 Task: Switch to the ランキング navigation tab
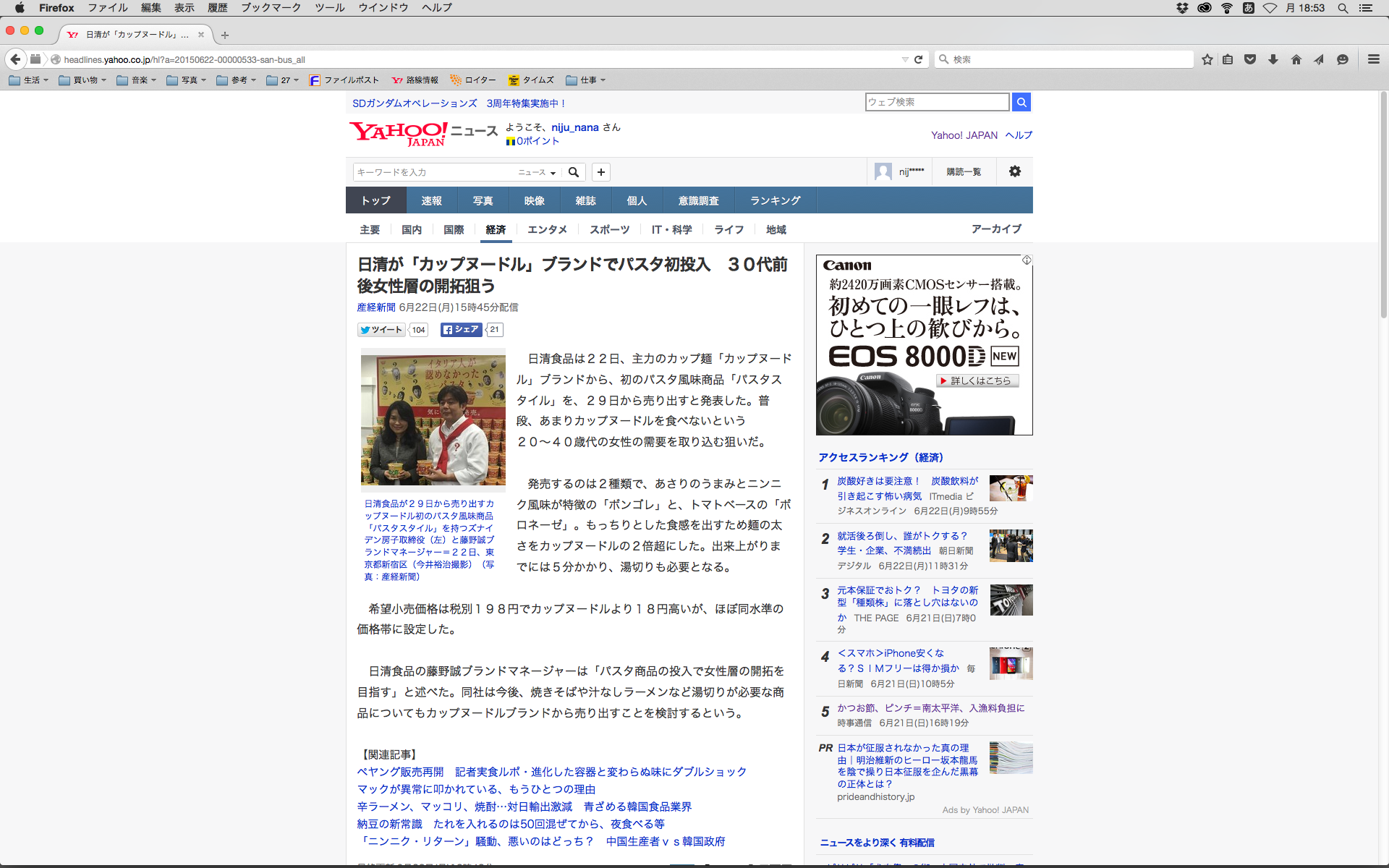pyautogui.click(x=775, y=200)
